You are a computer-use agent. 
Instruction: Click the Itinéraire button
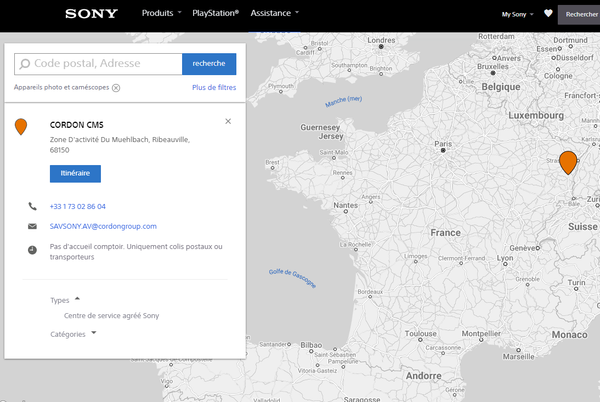pos(75,174)
